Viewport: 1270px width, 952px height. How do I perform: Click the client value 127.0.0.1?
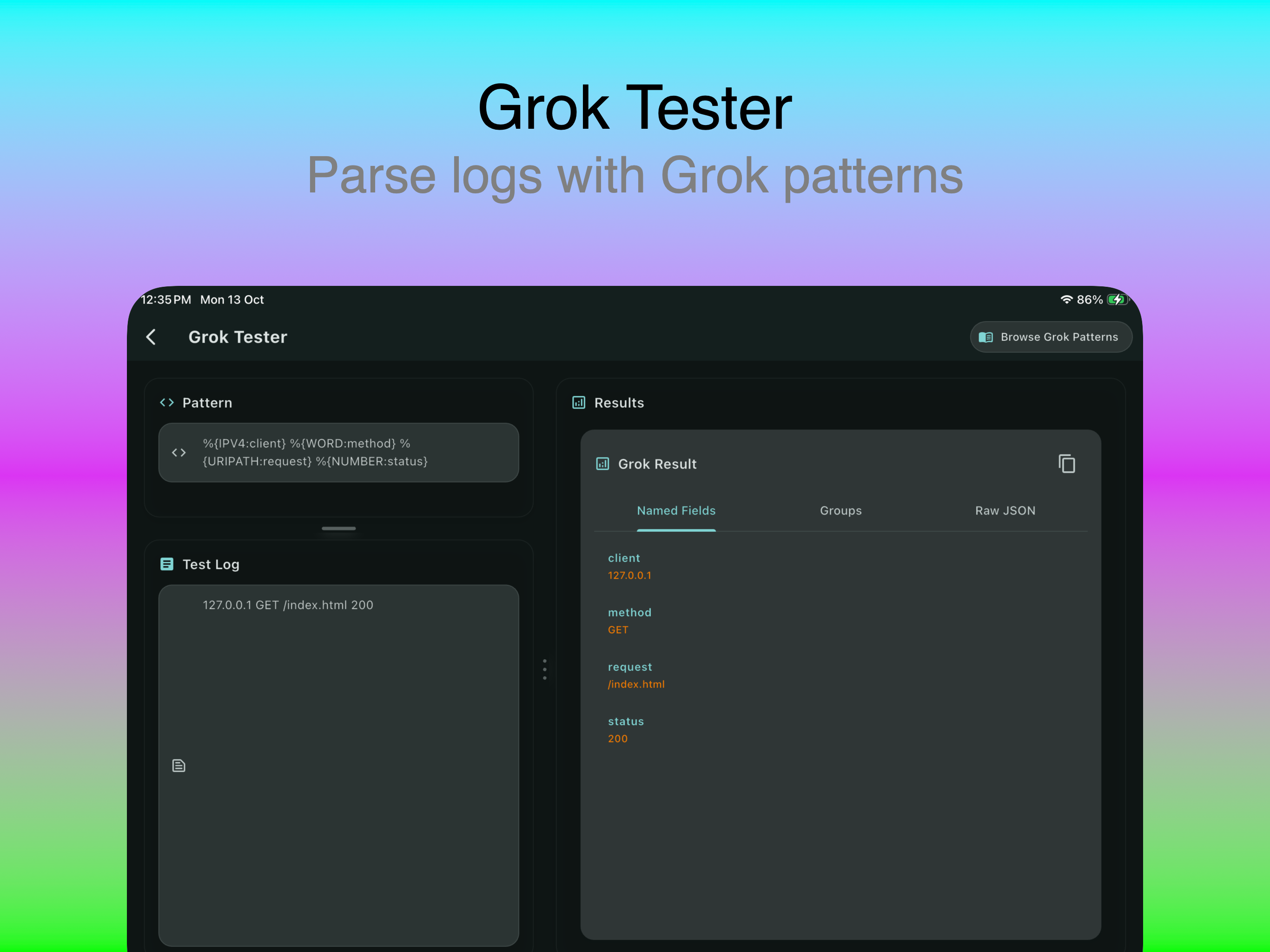pyautogui.click(x=630, y=575)
